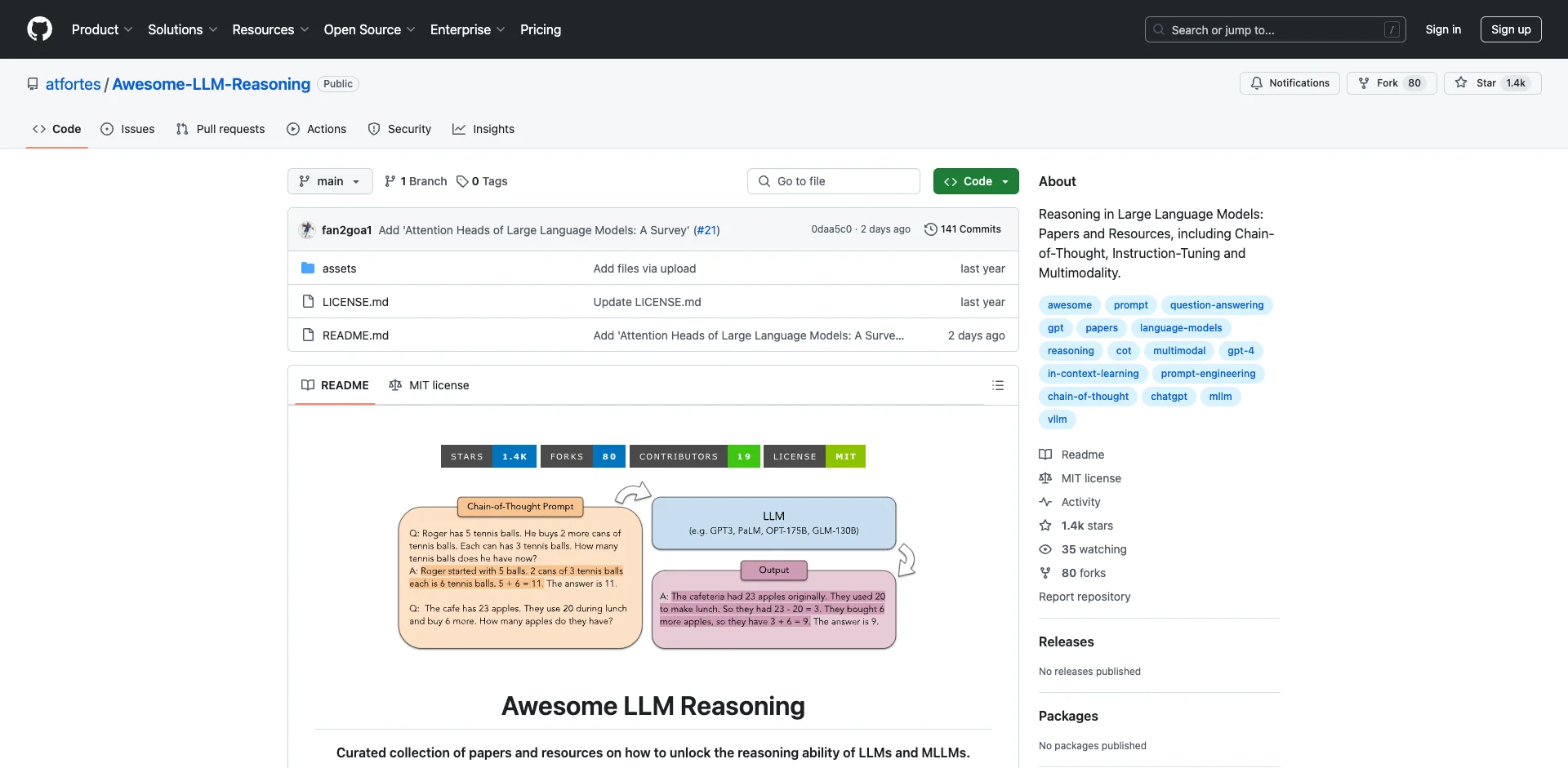1568x768 pixels.
Task: Select the MIT license tab
Action: coord(429,385)
